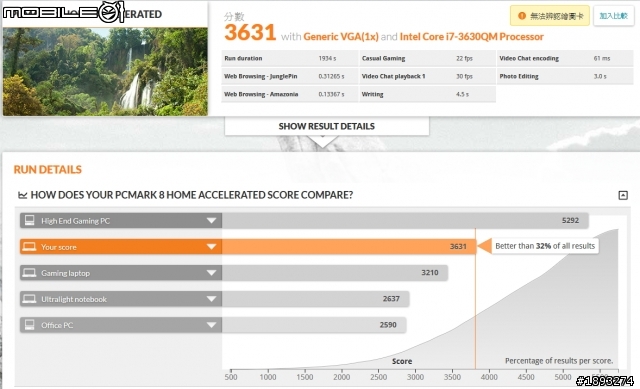The image size is (640, 389).
Task: Click the desktop icon beside Office PC
Action: (29, 325)
